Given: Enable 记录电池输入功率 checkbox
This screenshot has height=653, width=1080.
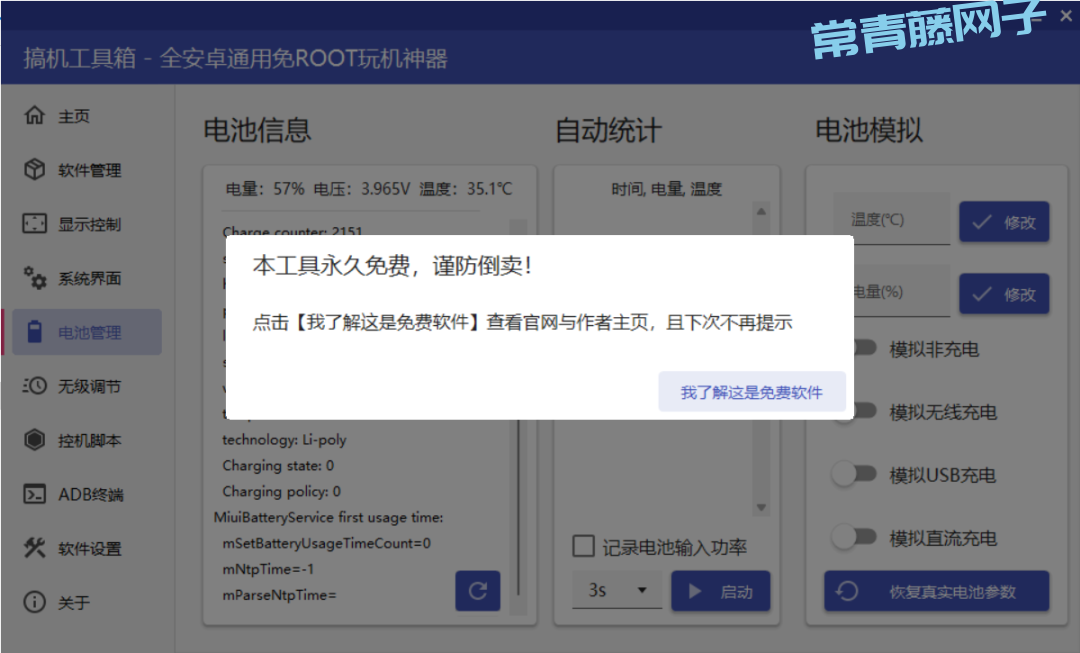Looking at the screenshot, I should [x=583, y=547].
